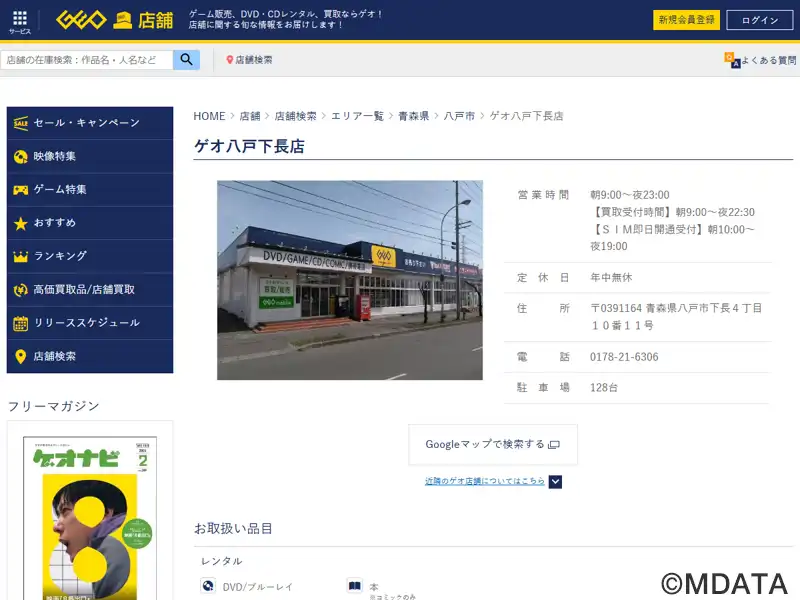Open リリーススケジュール menu item

coord(90,323)
